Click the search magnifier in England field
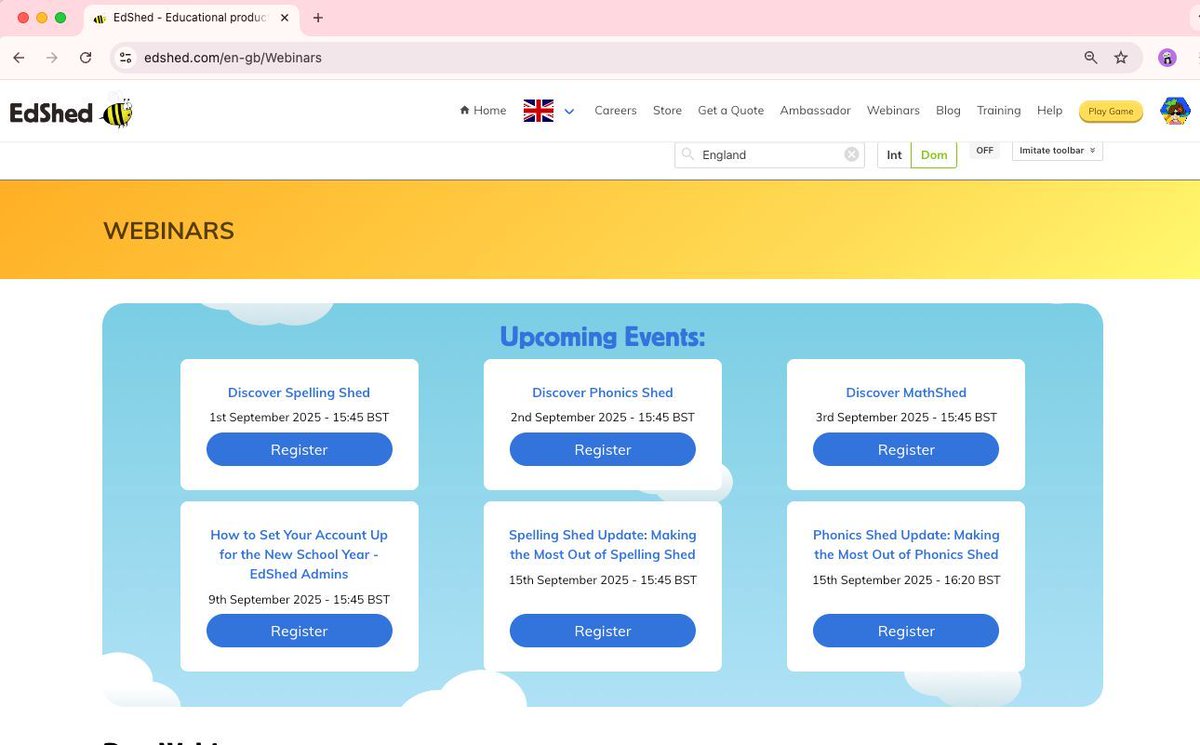 pos(688,154)
